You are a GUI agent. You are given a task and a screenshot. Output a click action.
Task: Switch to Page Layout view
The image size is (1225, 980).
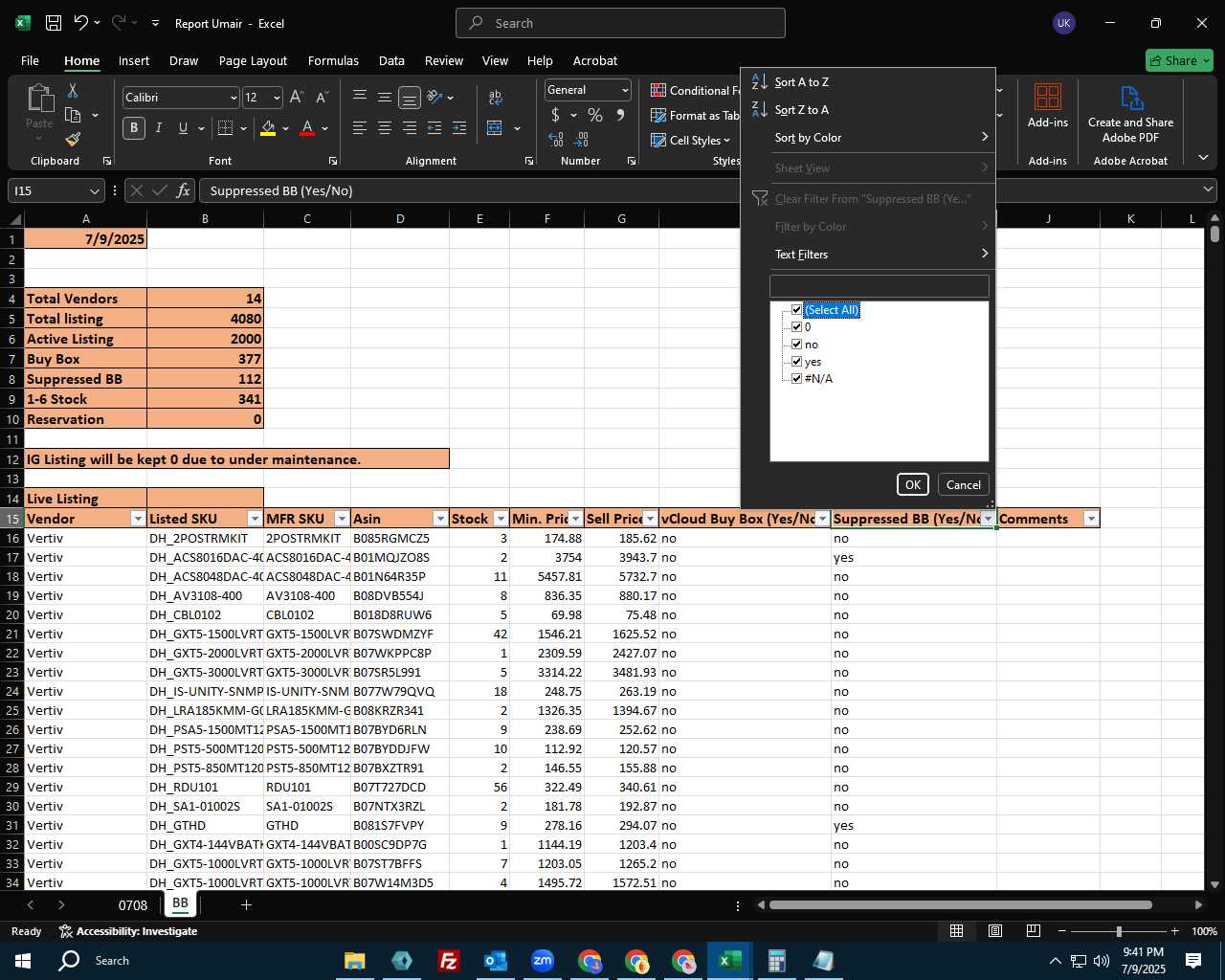point(995,931)
